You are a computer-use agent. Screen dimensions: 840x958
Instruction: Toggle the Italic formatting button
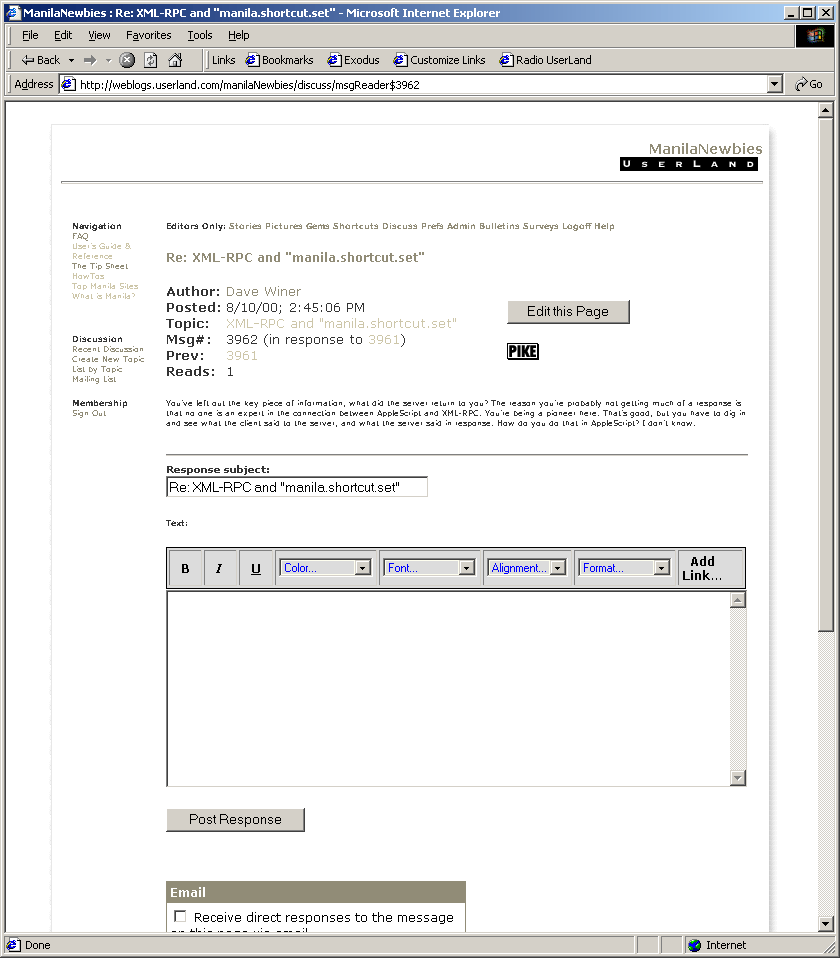220,568
